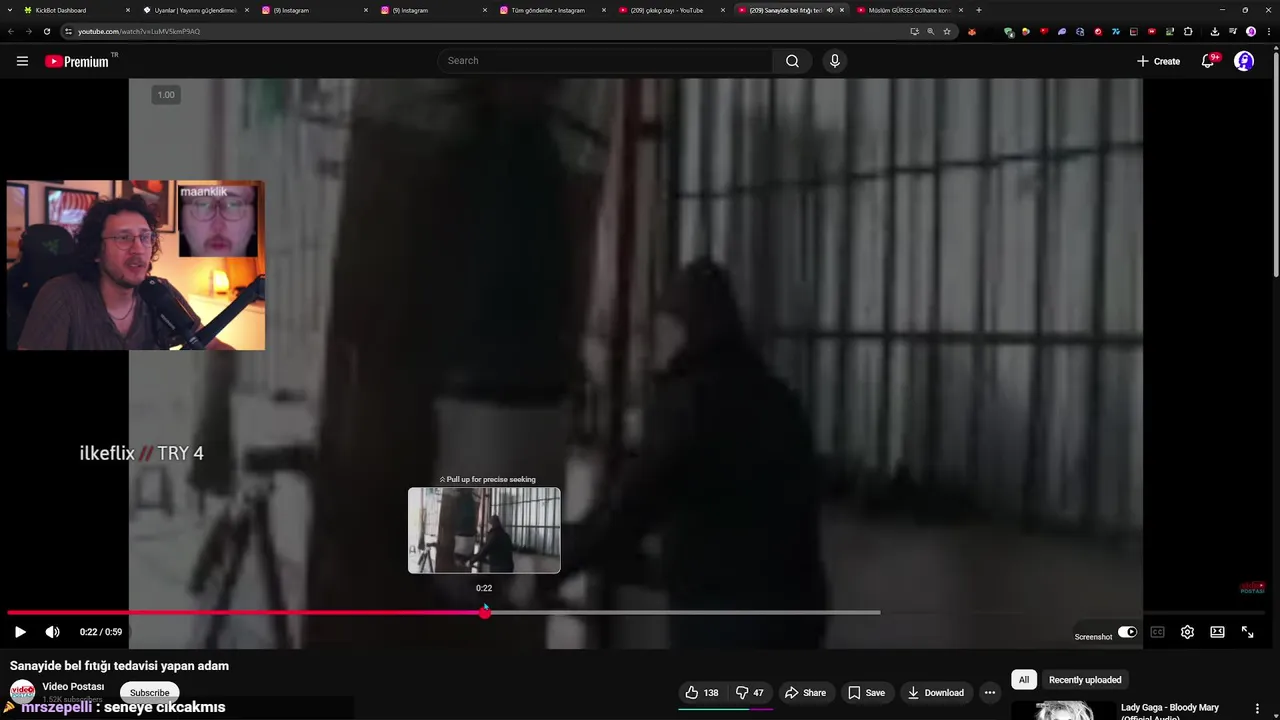
Task: Click the seek preview thumbnail at 0:22
Action: point(484,530)
